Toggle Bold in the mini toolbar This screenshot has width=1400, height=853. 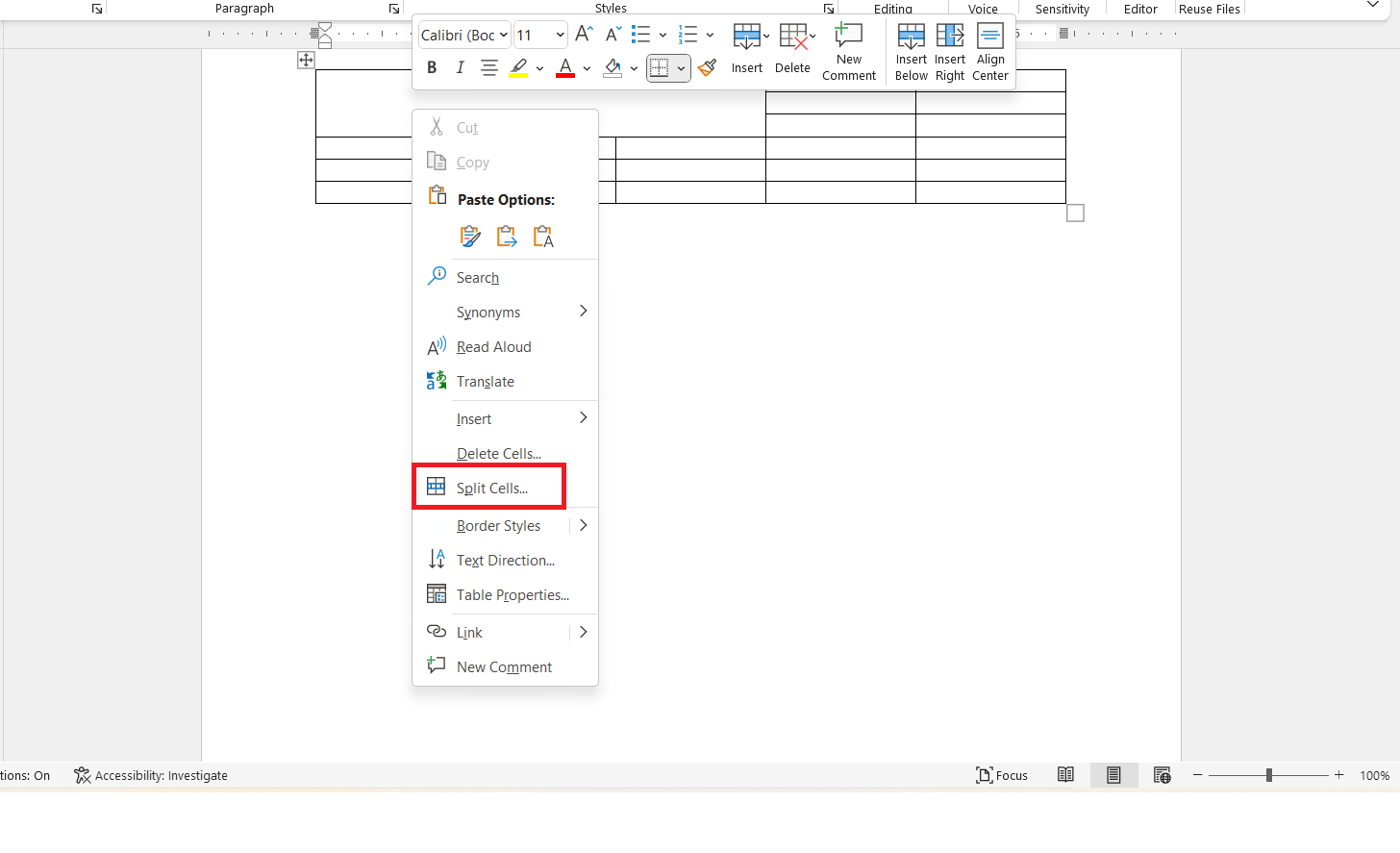pos(432,67)
